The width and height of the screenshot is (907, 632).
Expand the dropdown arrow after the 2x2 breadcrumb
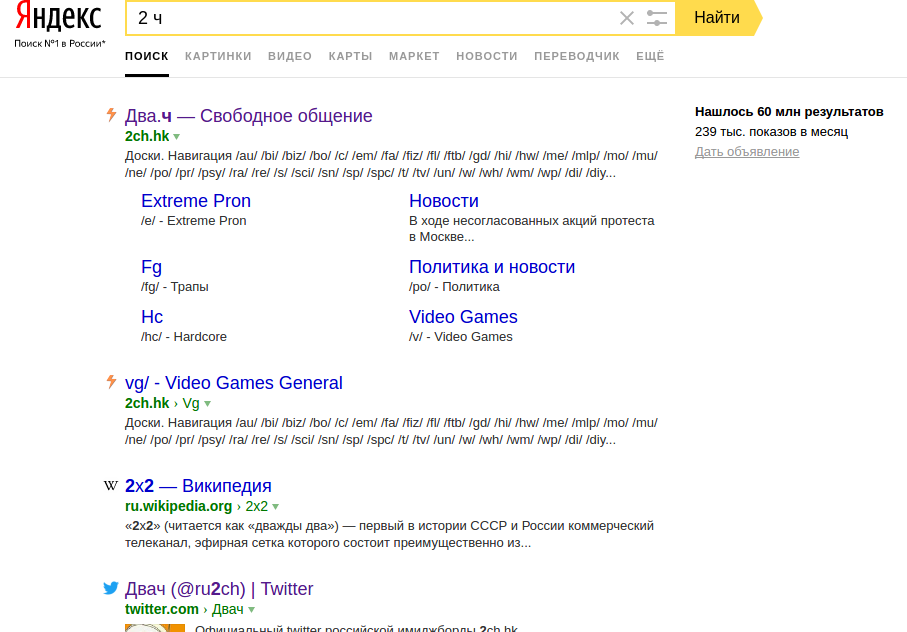276,507
